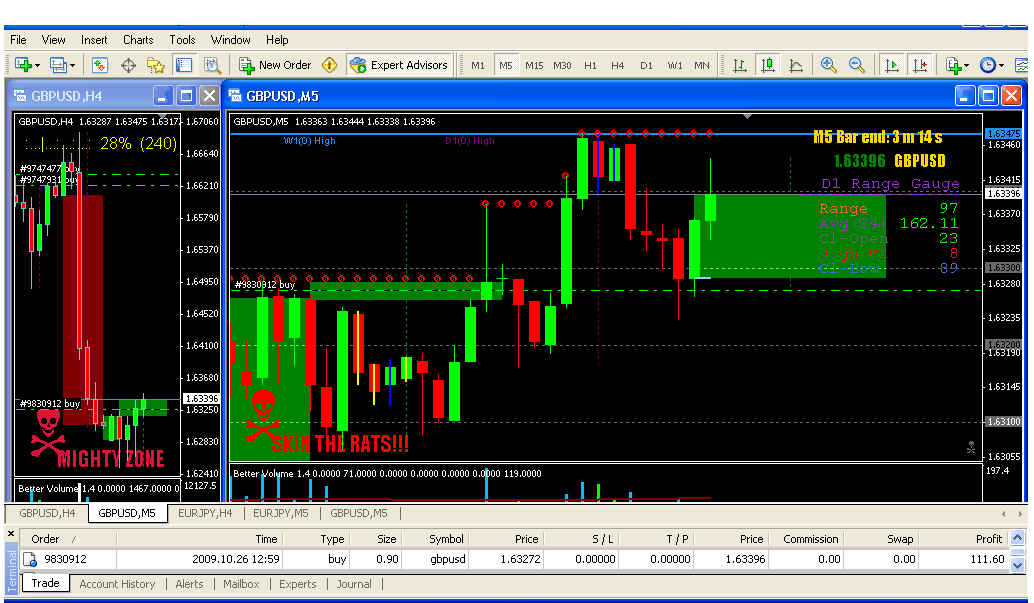This screenshot has height=603, width=1034.
Task: Launch MetaEditor via yellow diamond icon
Action: tap(330, 65)
